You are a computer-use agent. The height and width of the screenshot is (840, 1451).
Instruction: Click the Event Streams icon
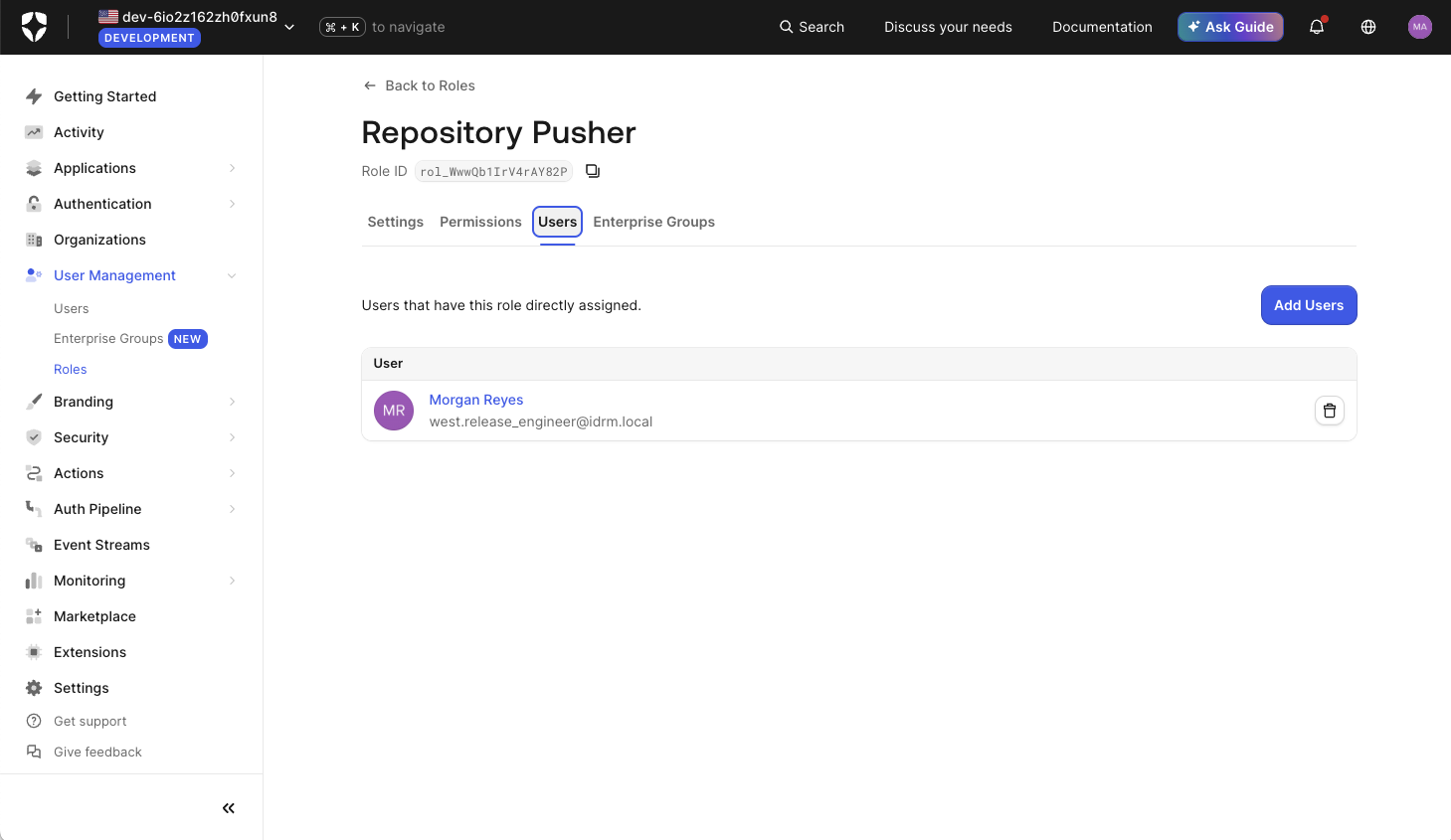(x=34, y=545)
